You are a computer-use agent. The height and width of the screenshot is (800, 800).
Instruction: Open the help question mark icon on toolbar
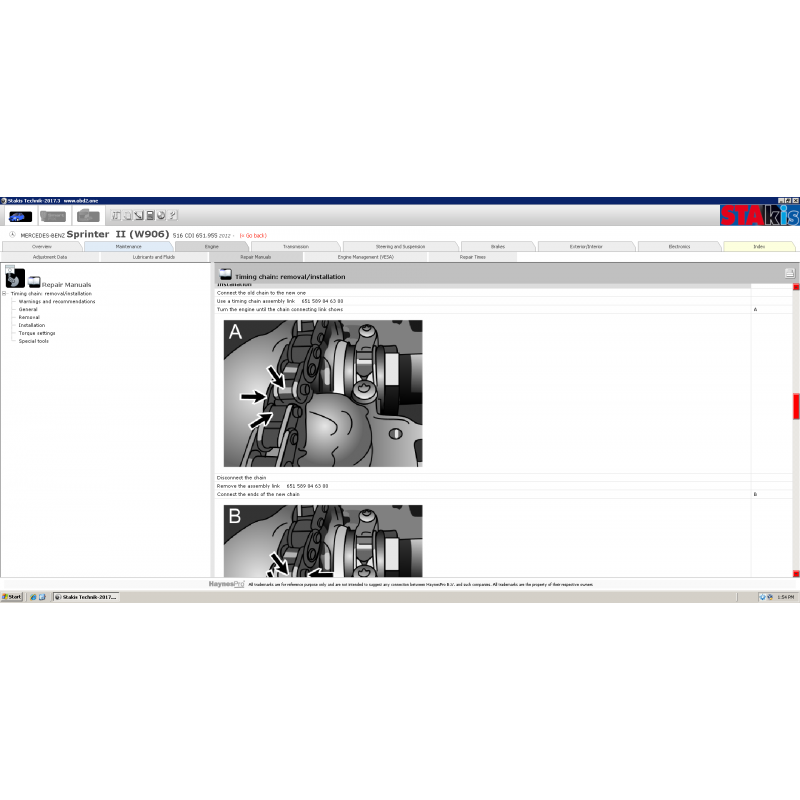tap(172, 215)
